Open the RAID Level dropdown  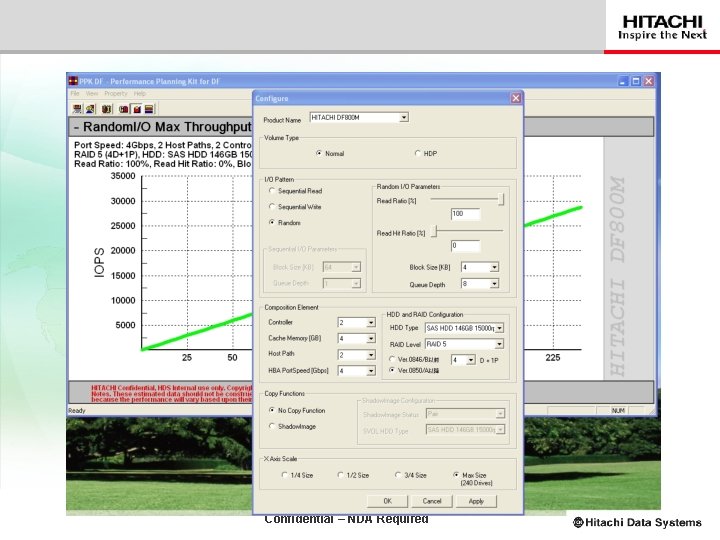click(500, 344)
